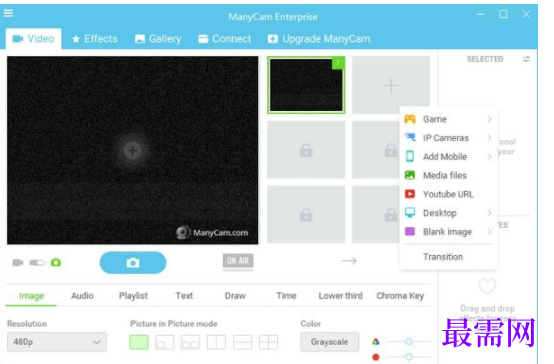The height and width of the screenshot is (364, 554).
Task: Click the RGB color channels icon
Action: click(376, 341)
